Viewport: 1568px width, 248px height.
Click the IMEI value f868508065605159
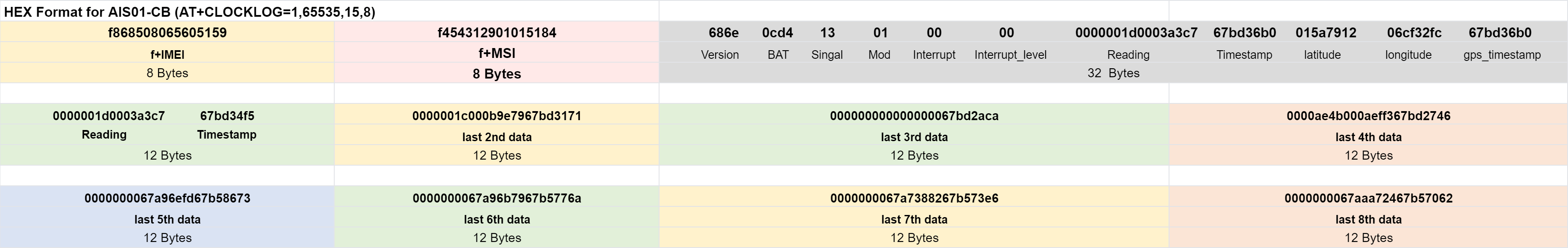pyautogui.click(x=168, y=33)
